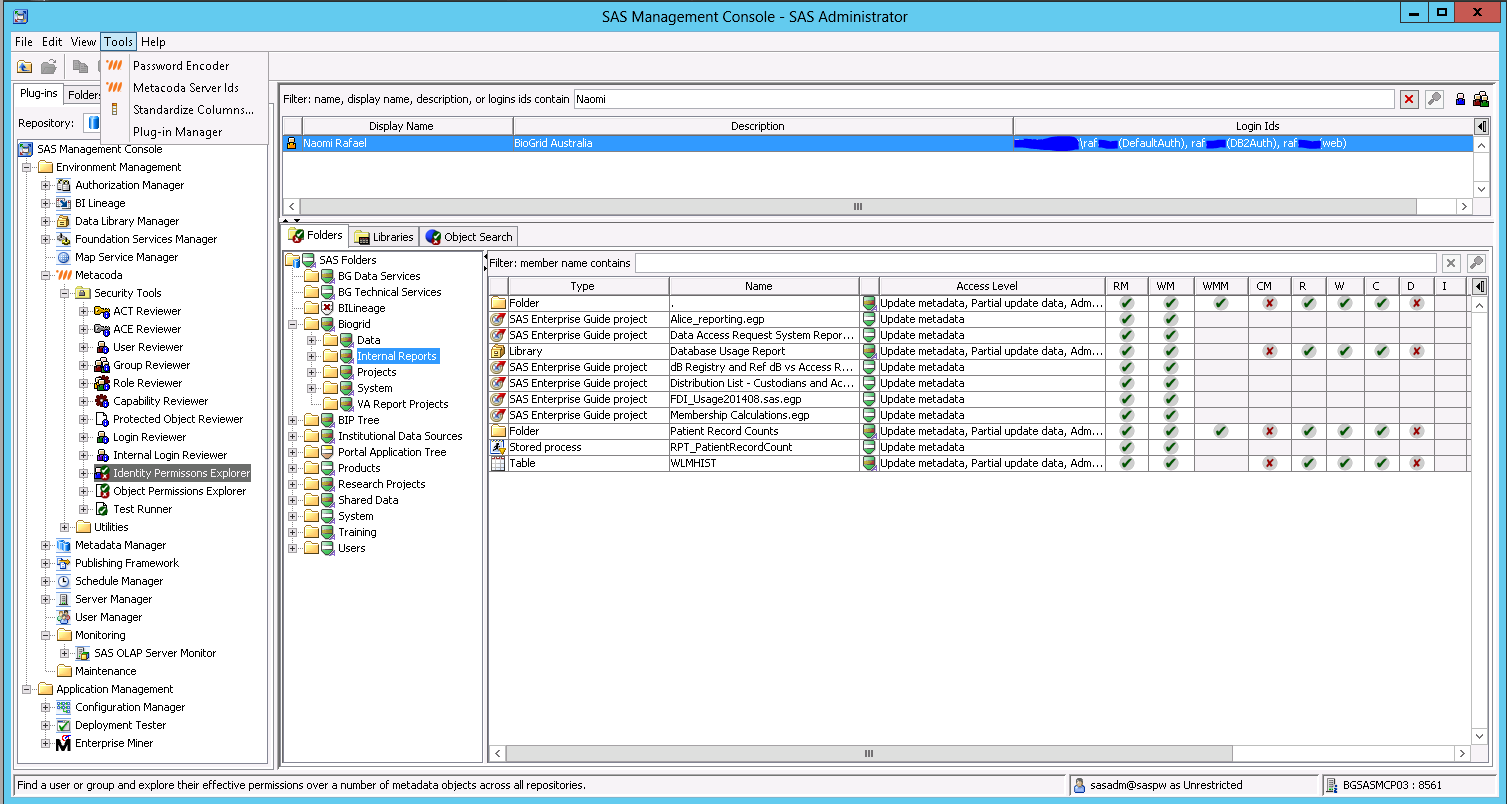Open the File menu
This screenshot has height=804, width=1507.
[x=24, y=42]
